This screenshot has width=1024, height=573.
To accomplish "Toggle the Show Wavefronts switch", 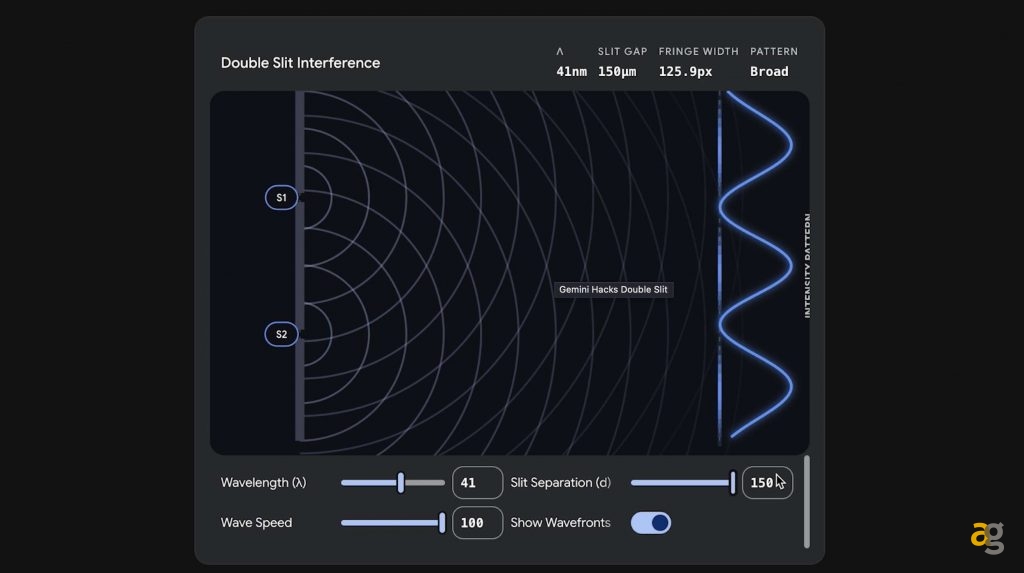I will [x=650, y=523].
